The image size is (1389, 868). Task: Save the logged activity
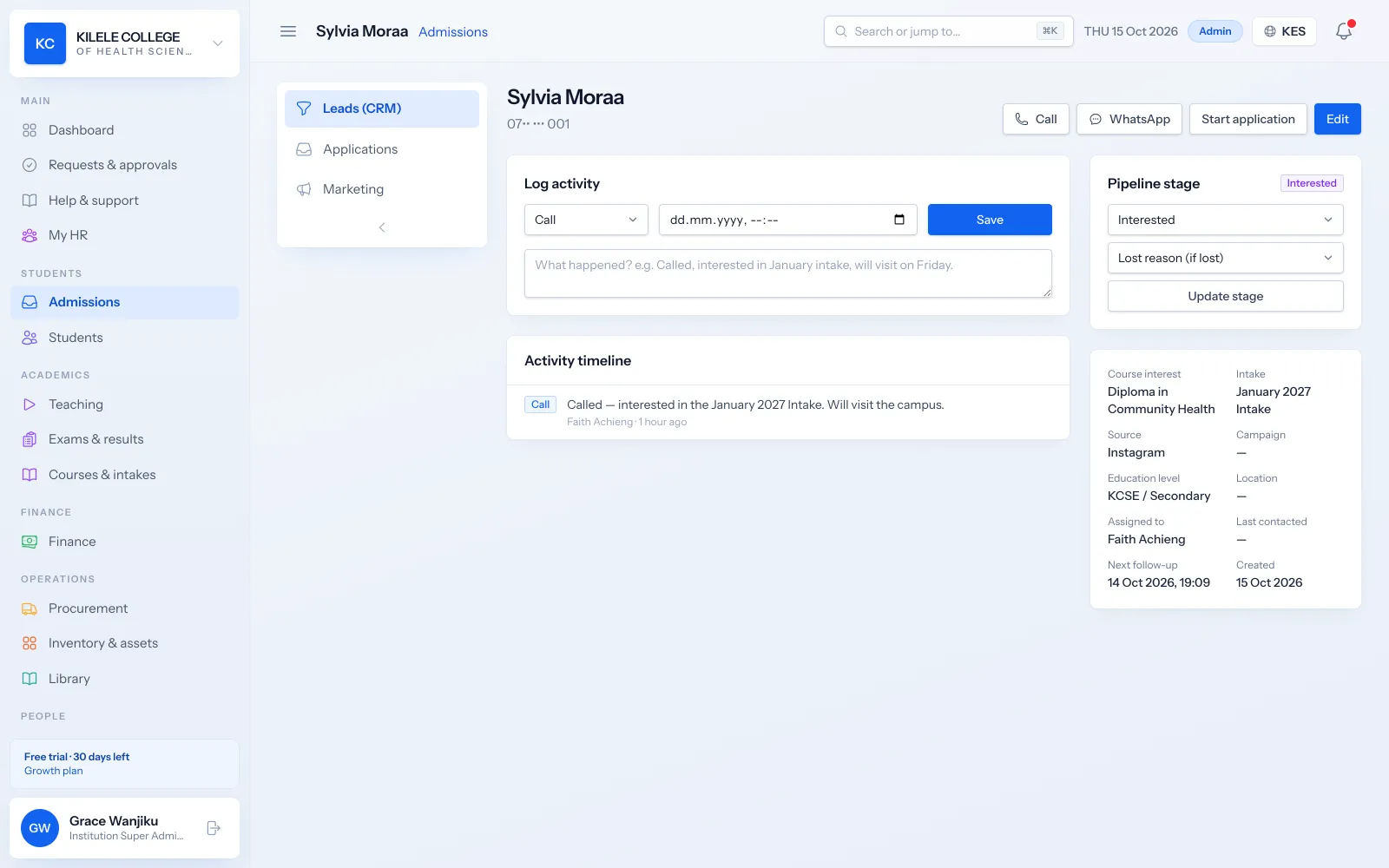click(x=990, y=220)
